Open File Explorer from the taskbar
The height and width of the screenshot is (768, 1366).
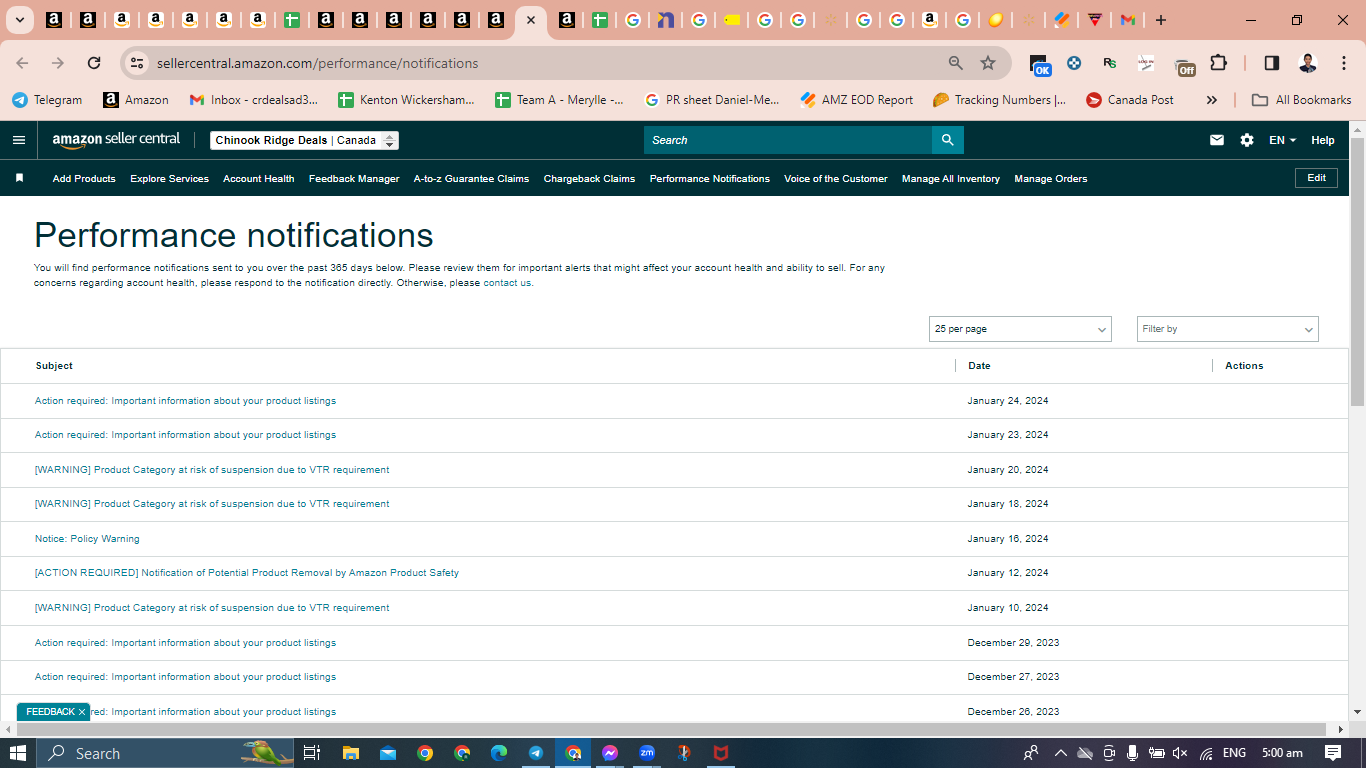click(x=350, y=753)
